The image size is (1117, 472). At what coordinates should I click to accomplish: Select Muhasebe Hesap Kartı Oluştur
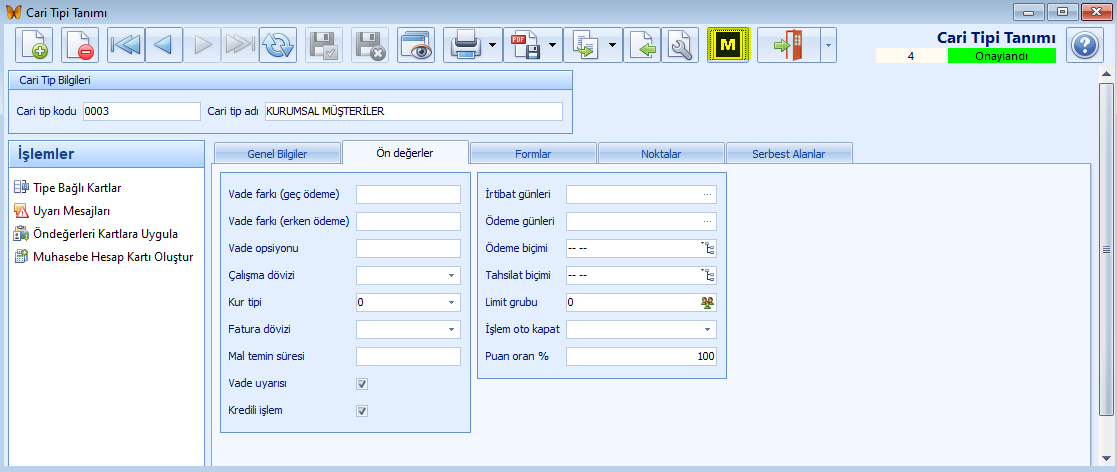point(106,256)
